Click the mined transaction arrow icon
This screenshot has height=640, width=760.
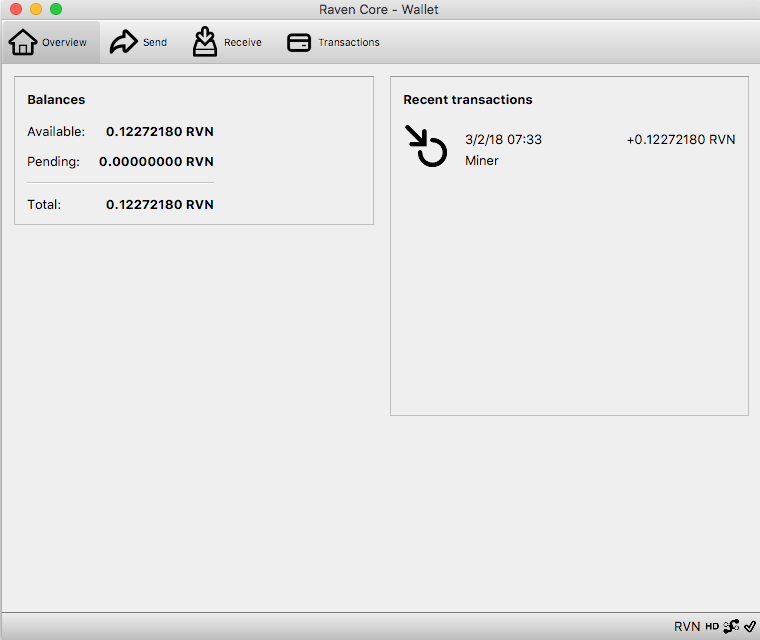426,145
